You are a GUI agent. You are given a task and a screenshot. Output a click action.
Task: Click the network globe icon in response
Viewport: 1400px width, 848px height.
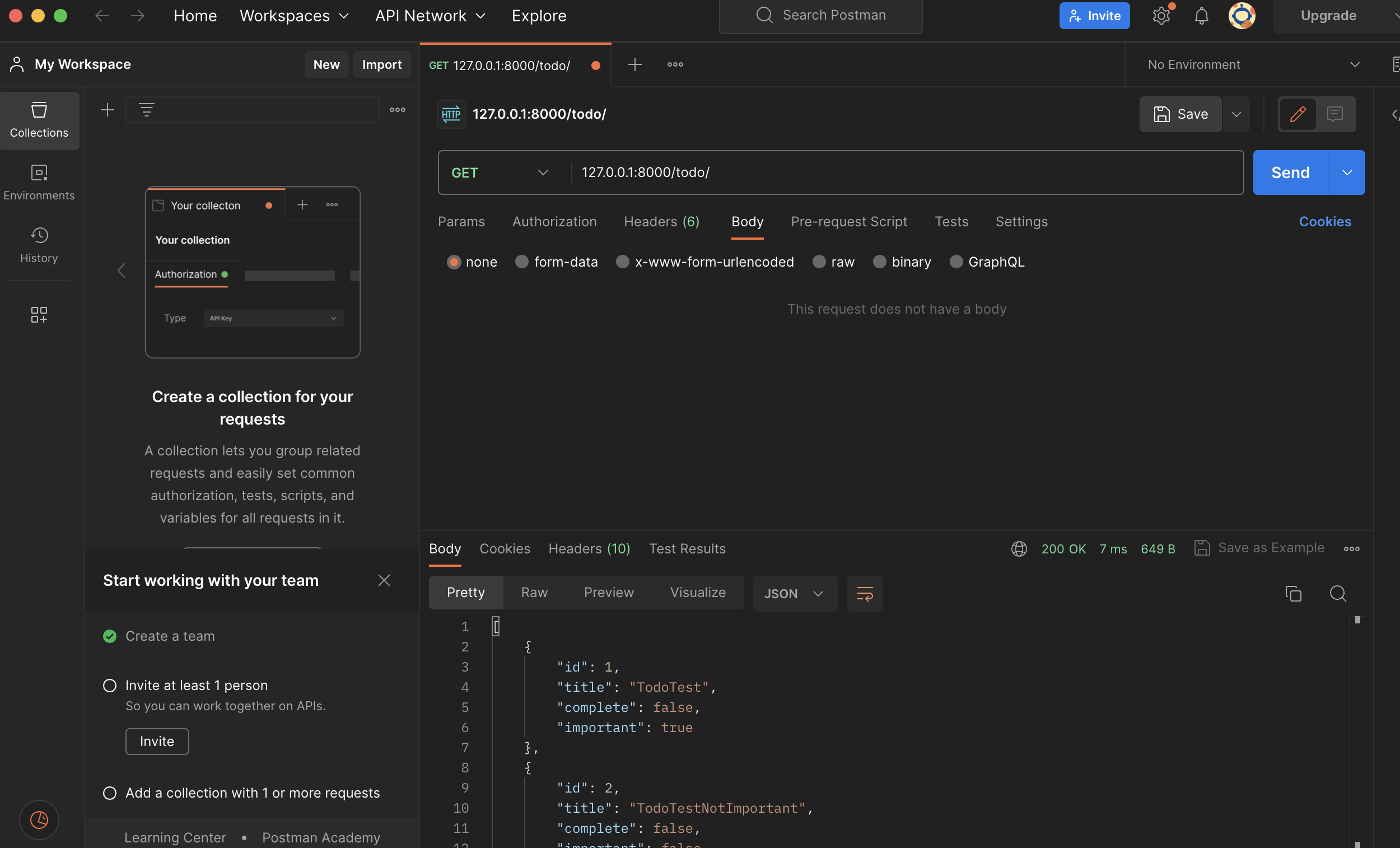(x=1019, y=548)
